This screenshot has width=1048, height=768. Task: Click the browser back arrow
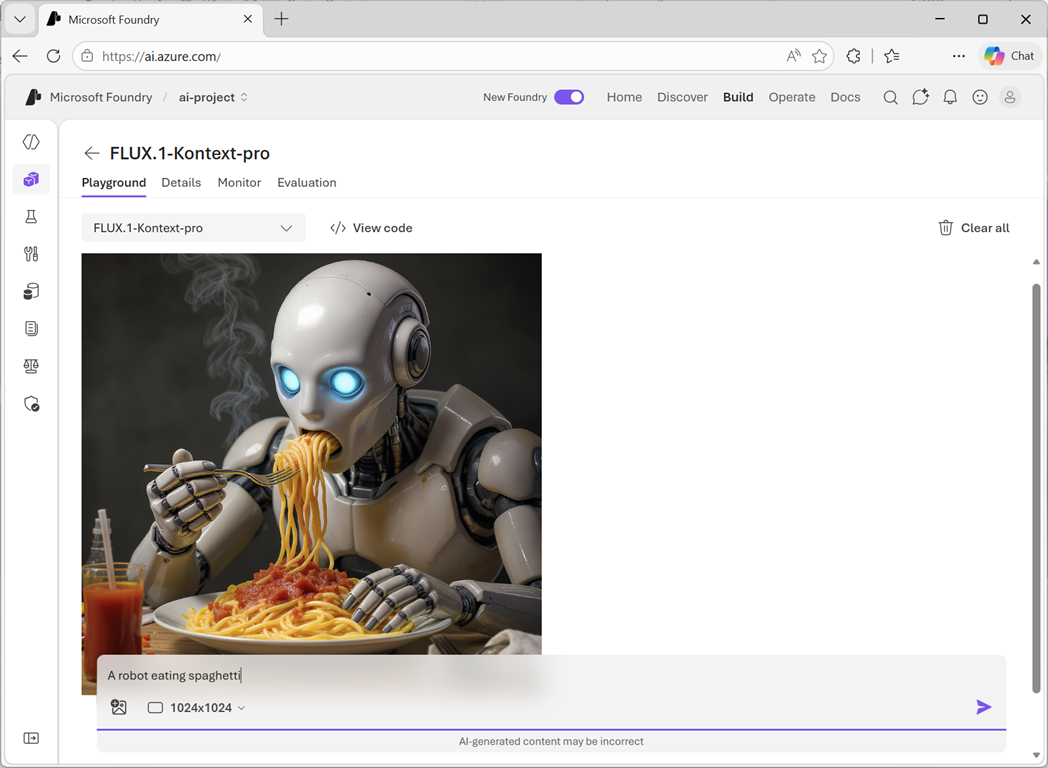pyautogui.click(x=20, y=56)
